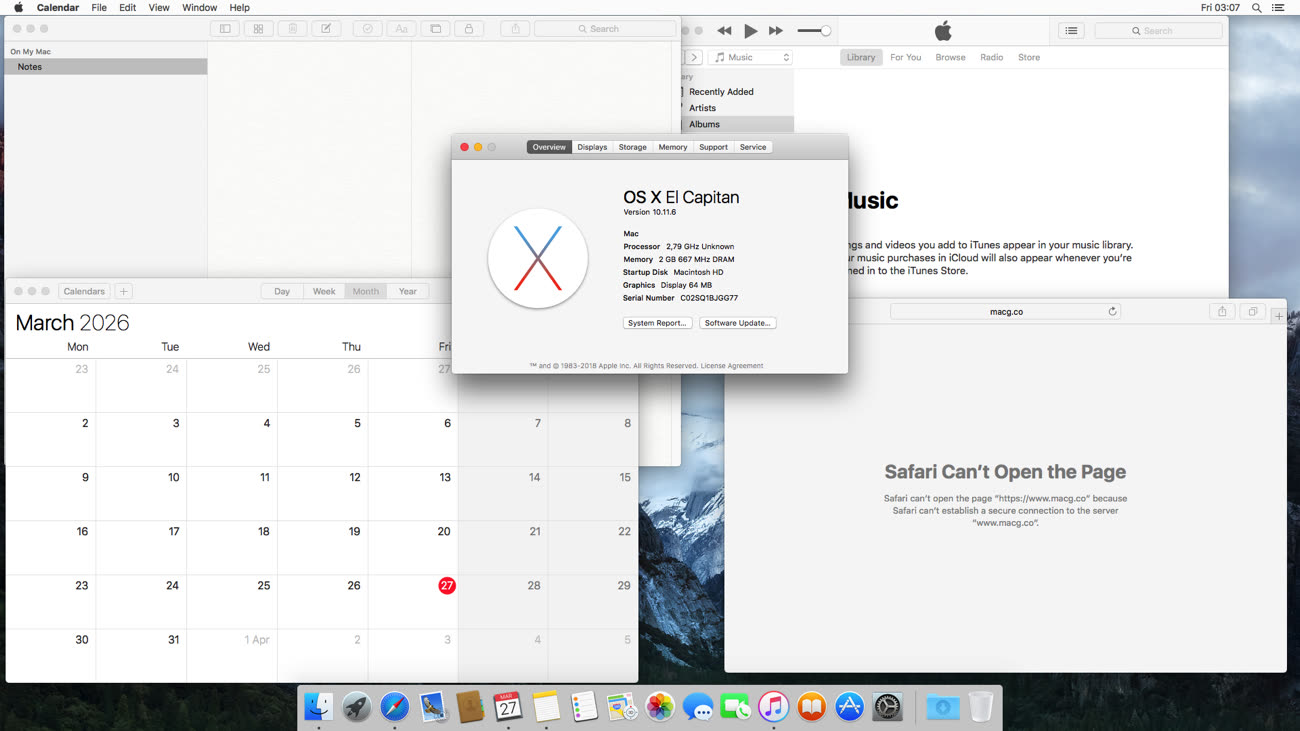This screenshot has height=731, width=1300.
Task: Expand the Calendars list button
Action: click(x=84, y=291)
